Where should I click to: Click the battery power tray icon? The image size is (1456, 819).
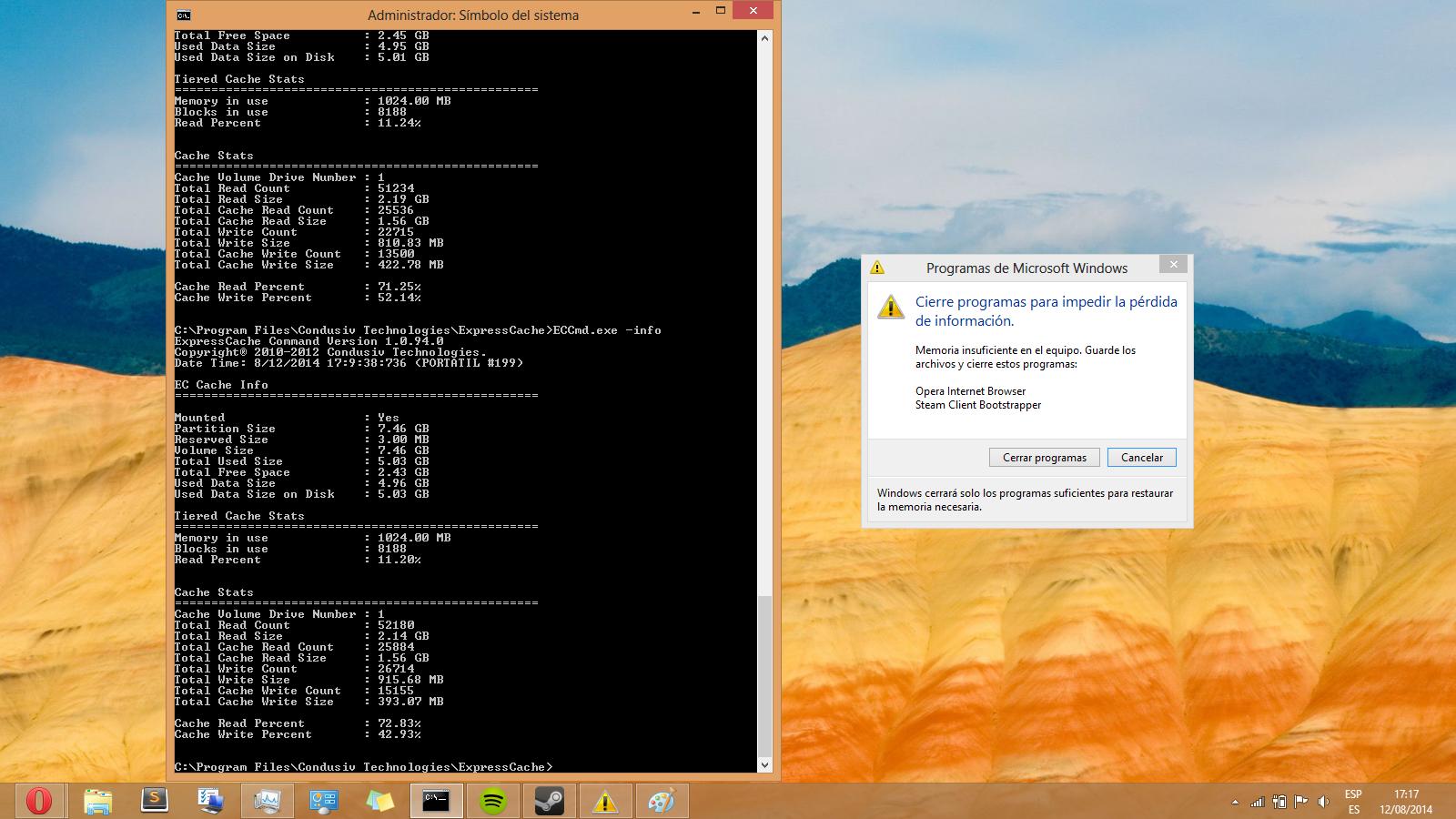click(x=1279, y=802)
